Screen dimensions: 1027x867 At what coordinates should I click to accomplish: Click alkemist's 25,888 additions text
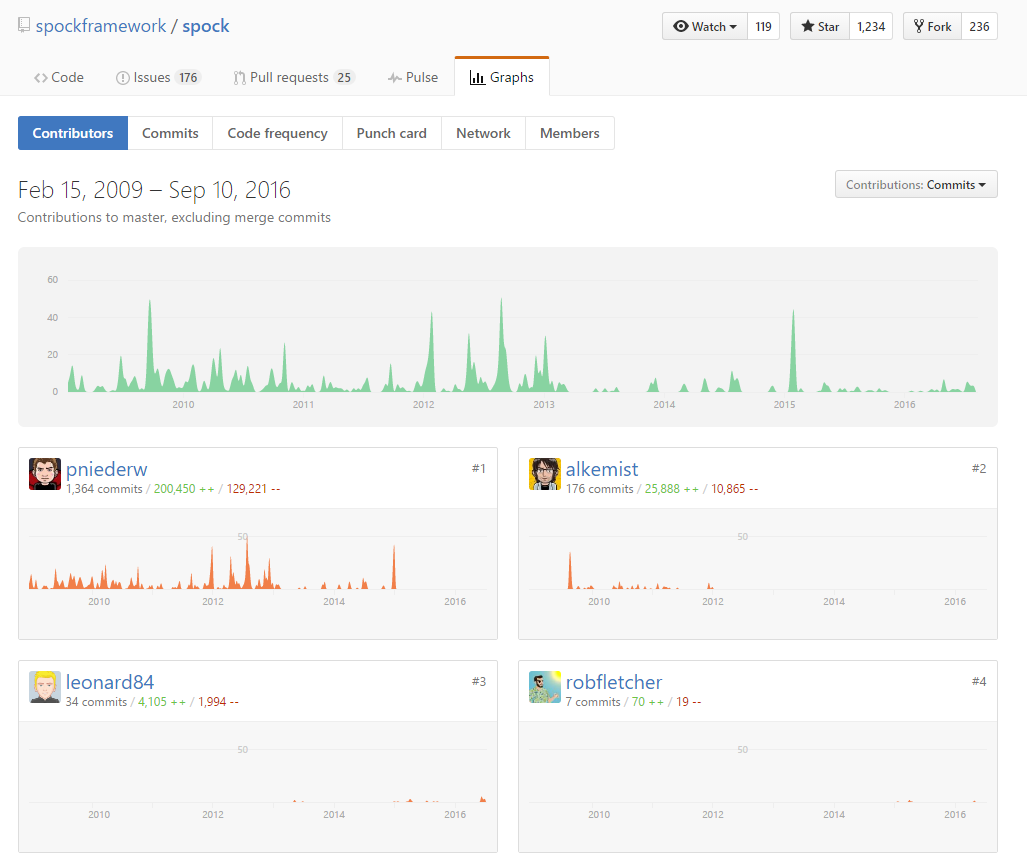pos(672,489)
